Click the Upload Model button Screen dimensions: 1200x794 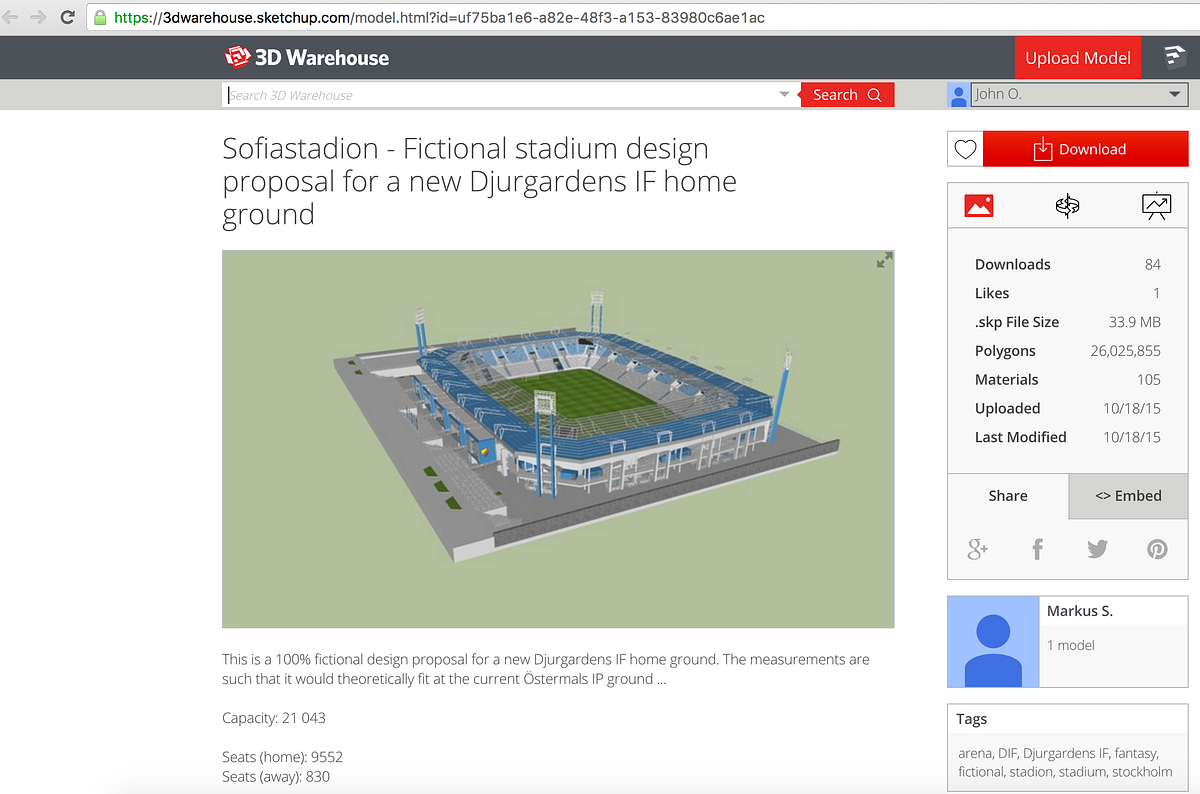pyautogui.click(x=1078, y=58)
